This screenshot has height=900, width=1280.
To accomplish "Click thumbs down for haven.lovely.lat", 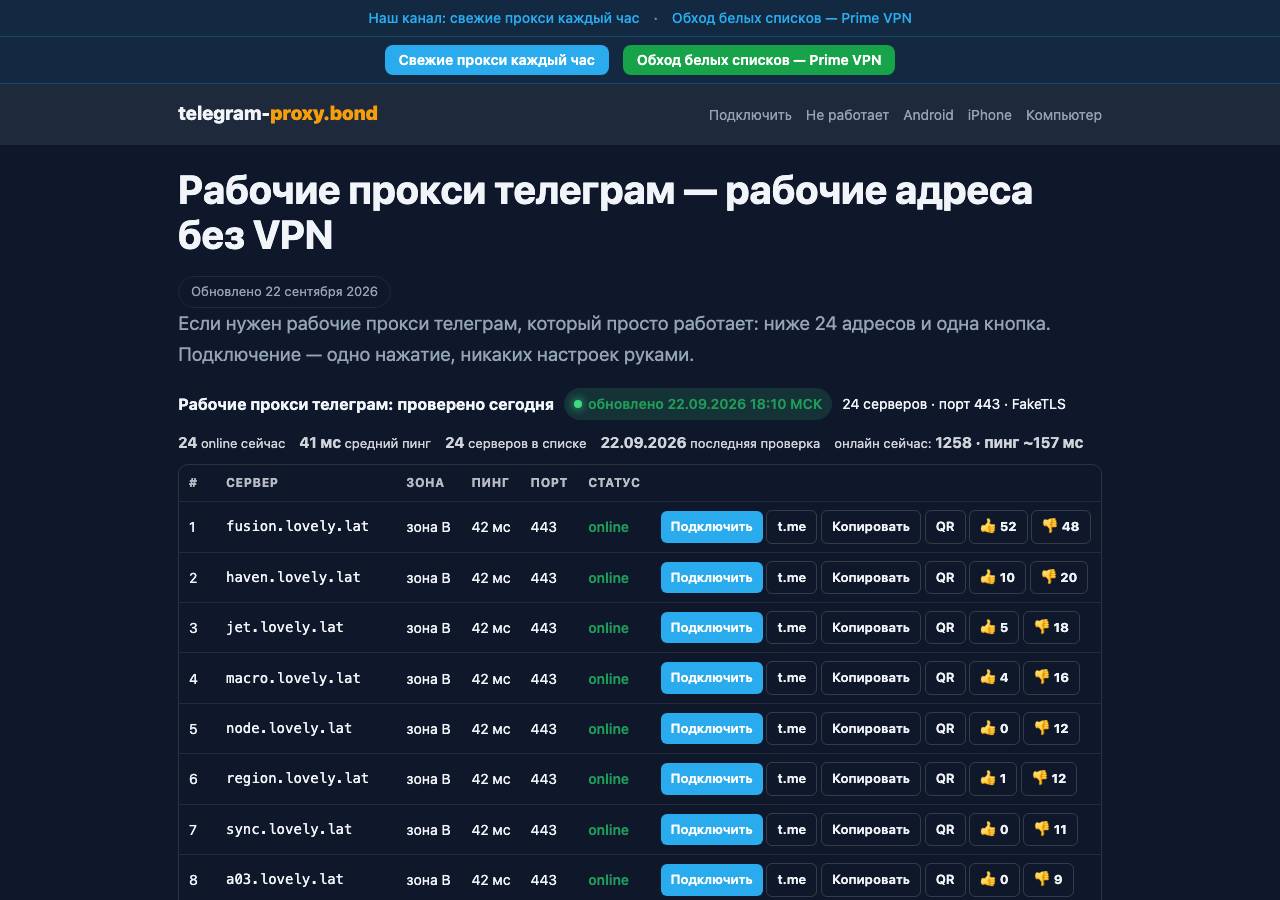I will click(x=1059, y=577).
